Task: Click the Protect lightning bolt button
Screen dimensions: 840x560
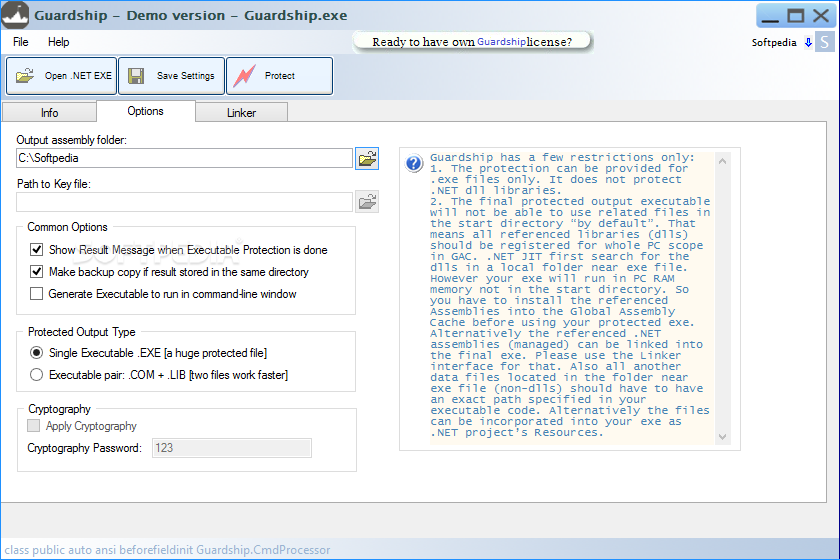Action: coord(280,76)
